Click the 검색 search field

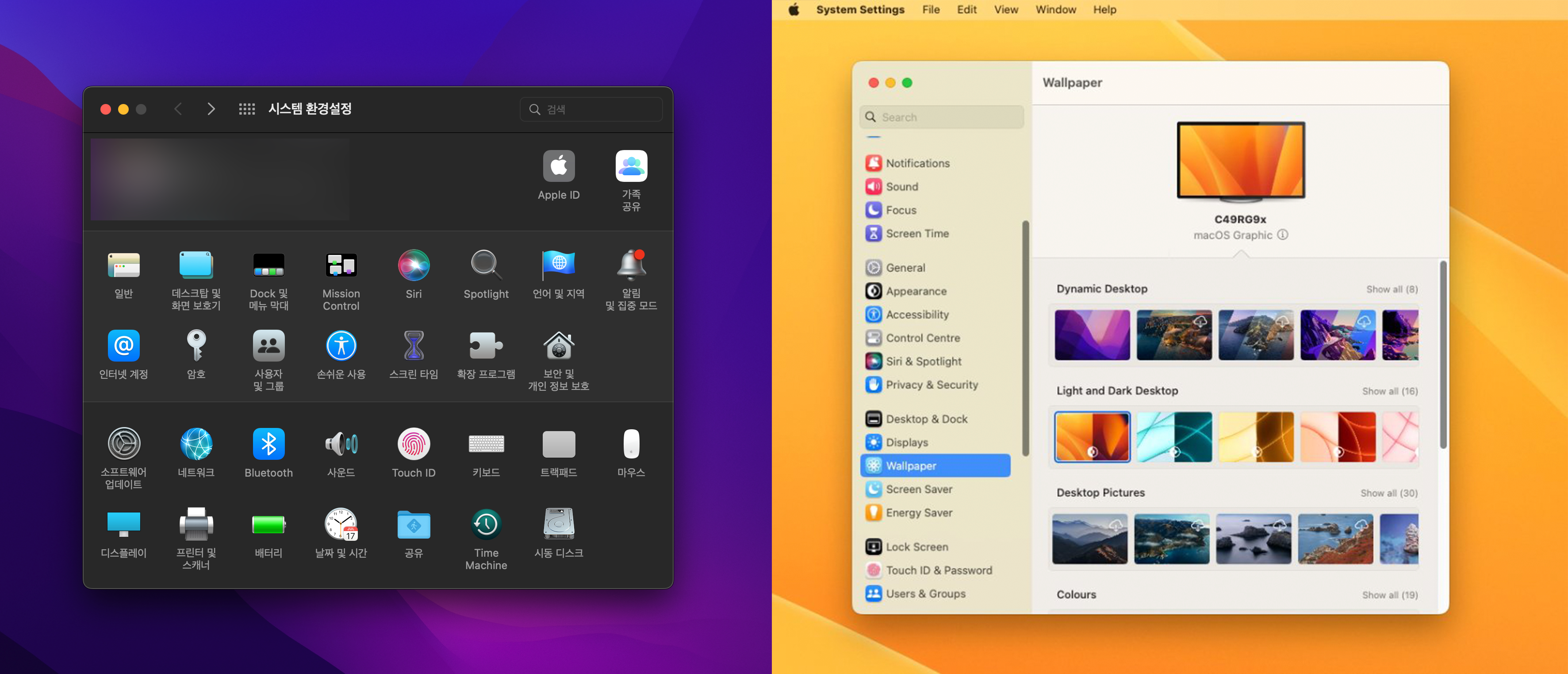591,109
